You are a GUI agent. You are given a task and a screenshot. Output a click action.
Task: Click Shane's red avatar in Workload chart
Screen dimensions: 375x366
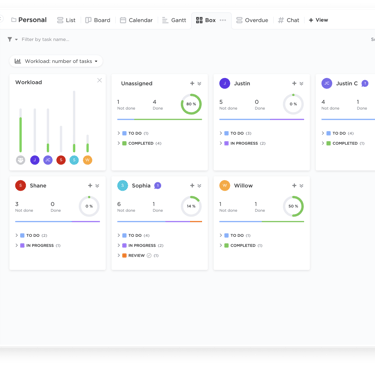pos(61,160)
